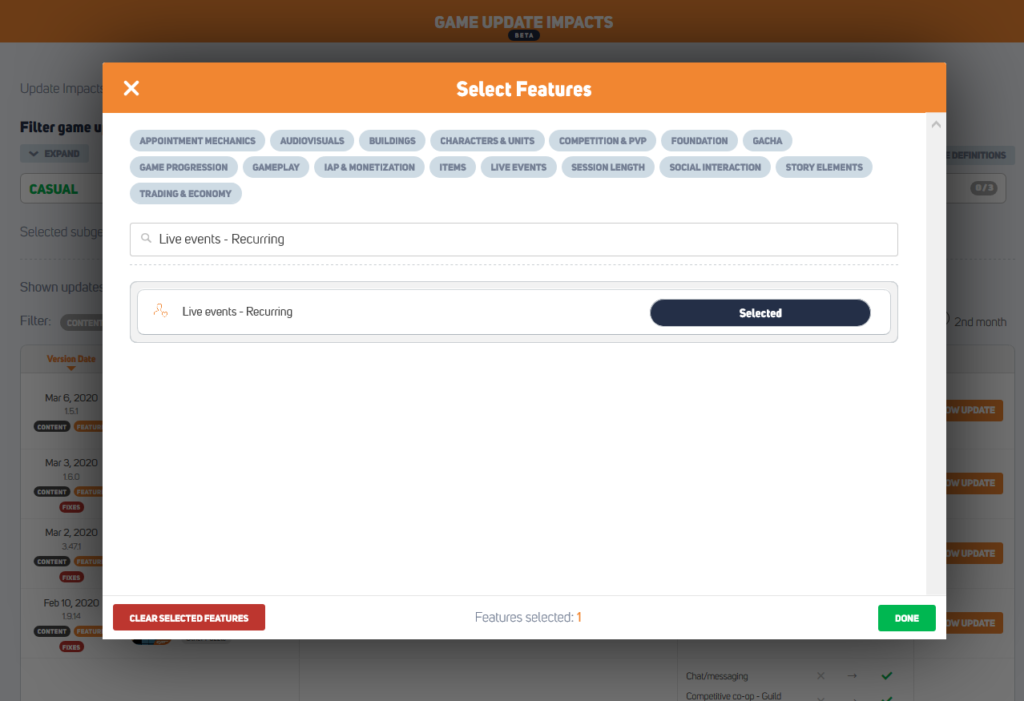Toggle the Selected button for Live events - Recurring
Screen dimensions: 1024x701
[x=759, y=313]
